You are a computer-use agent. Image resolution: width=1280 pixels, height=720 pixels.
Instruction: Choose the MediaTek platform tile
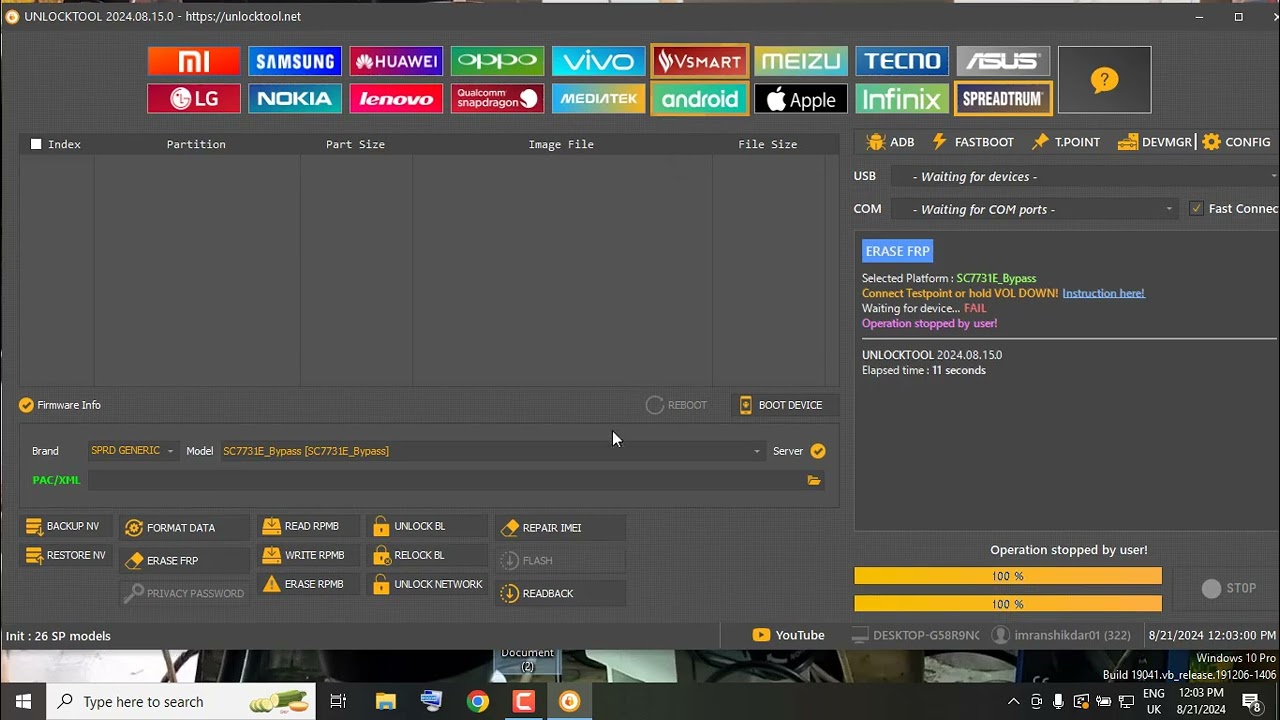[598, 99]
